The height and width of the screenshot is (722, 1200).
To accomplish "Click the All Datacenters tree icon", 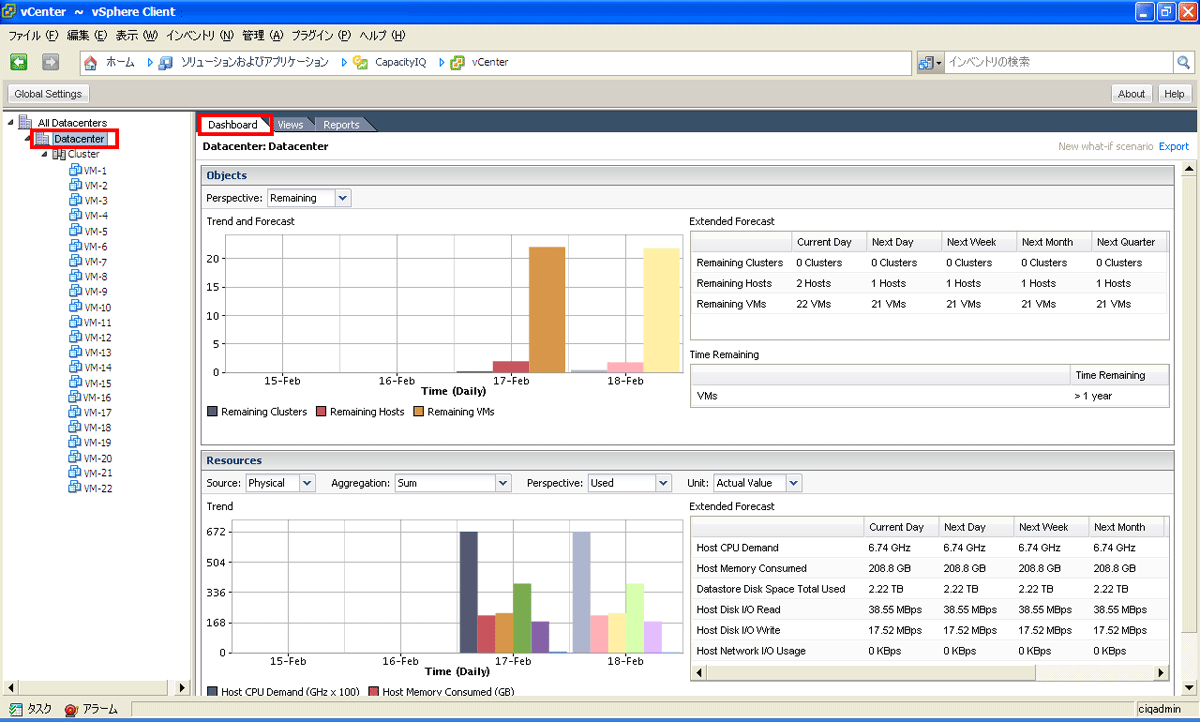I will point(26,123).
